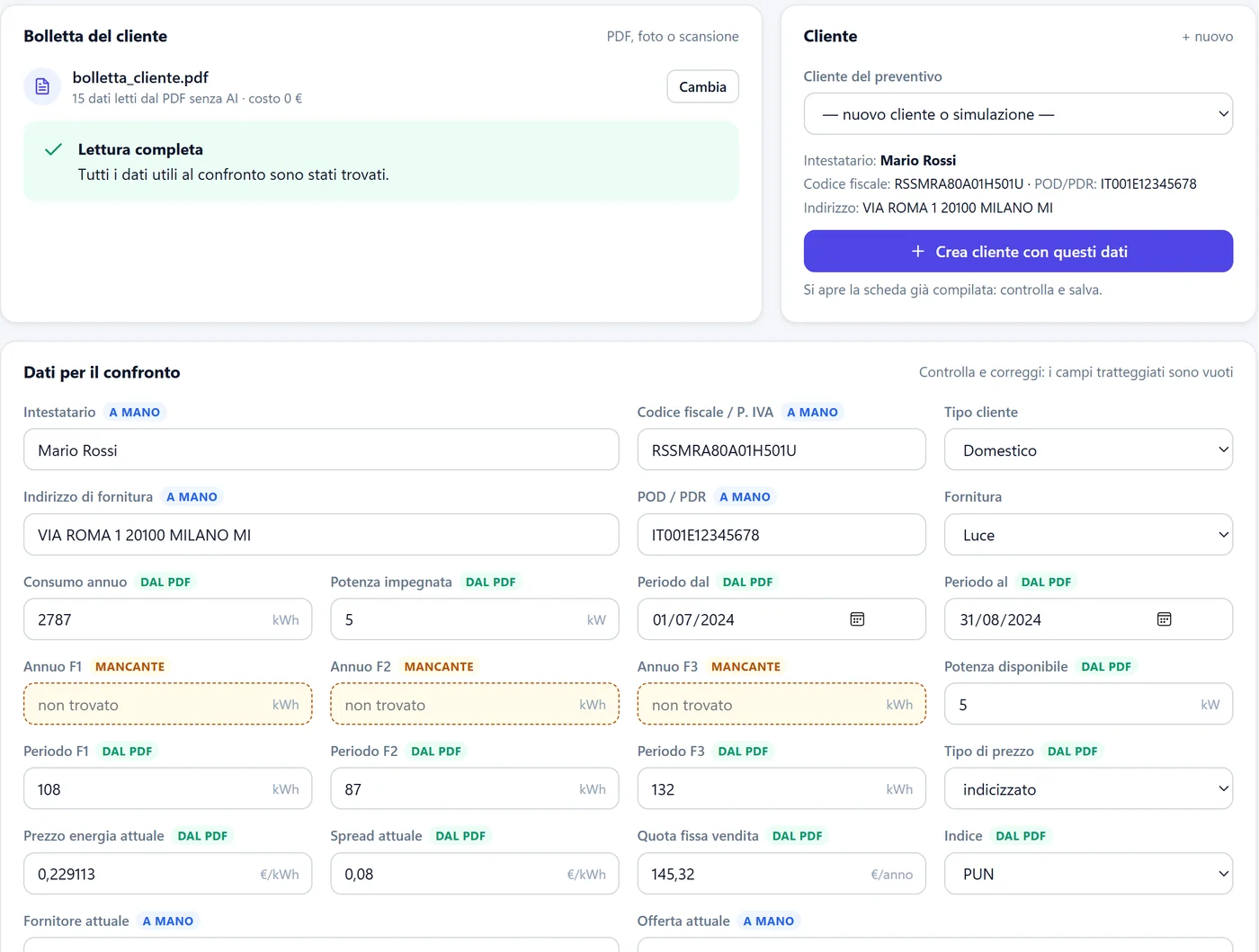Viewport: 1259px width, 952px height.
Task: Click the Dati per il confronto heading
Action: tap(102, 372)
